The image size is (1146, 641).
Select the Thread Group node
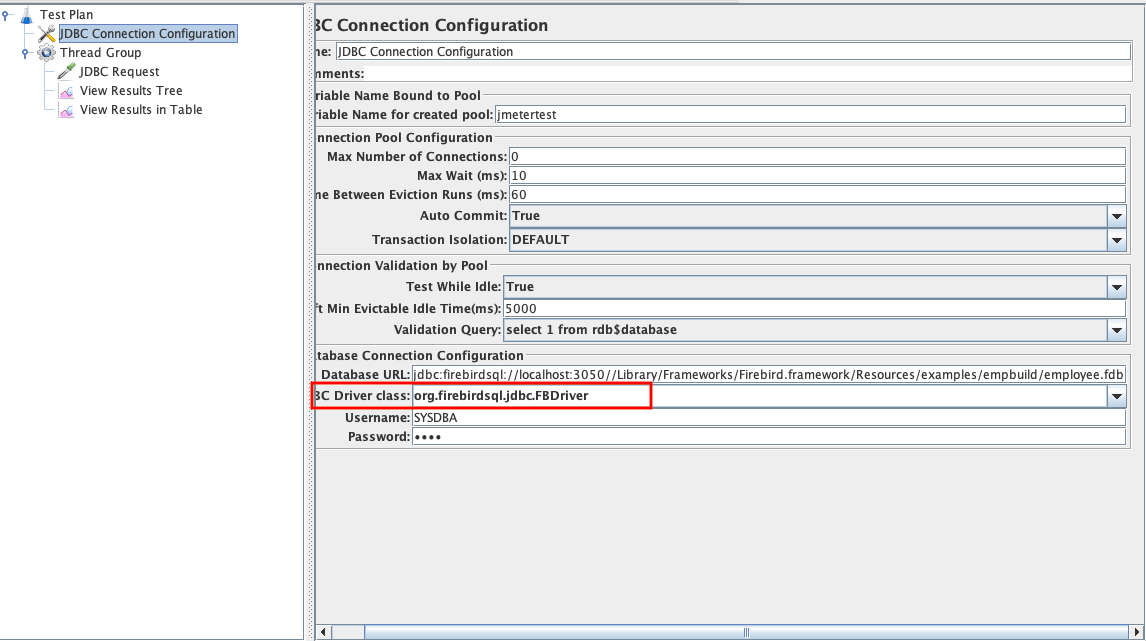click(x=100, y=52)
